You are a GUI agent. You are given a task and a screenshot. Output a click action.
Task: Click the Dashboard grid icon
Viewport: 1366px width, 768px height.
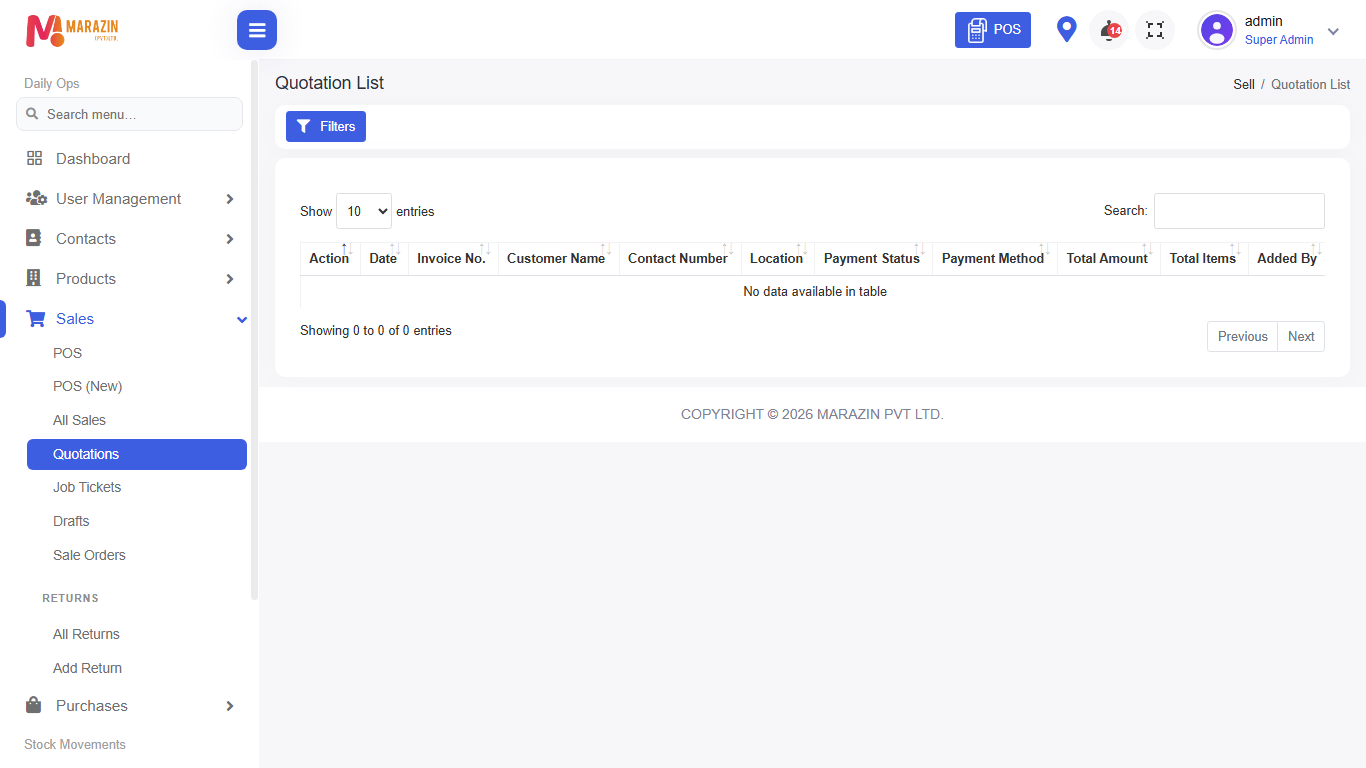tap(34, 158)
